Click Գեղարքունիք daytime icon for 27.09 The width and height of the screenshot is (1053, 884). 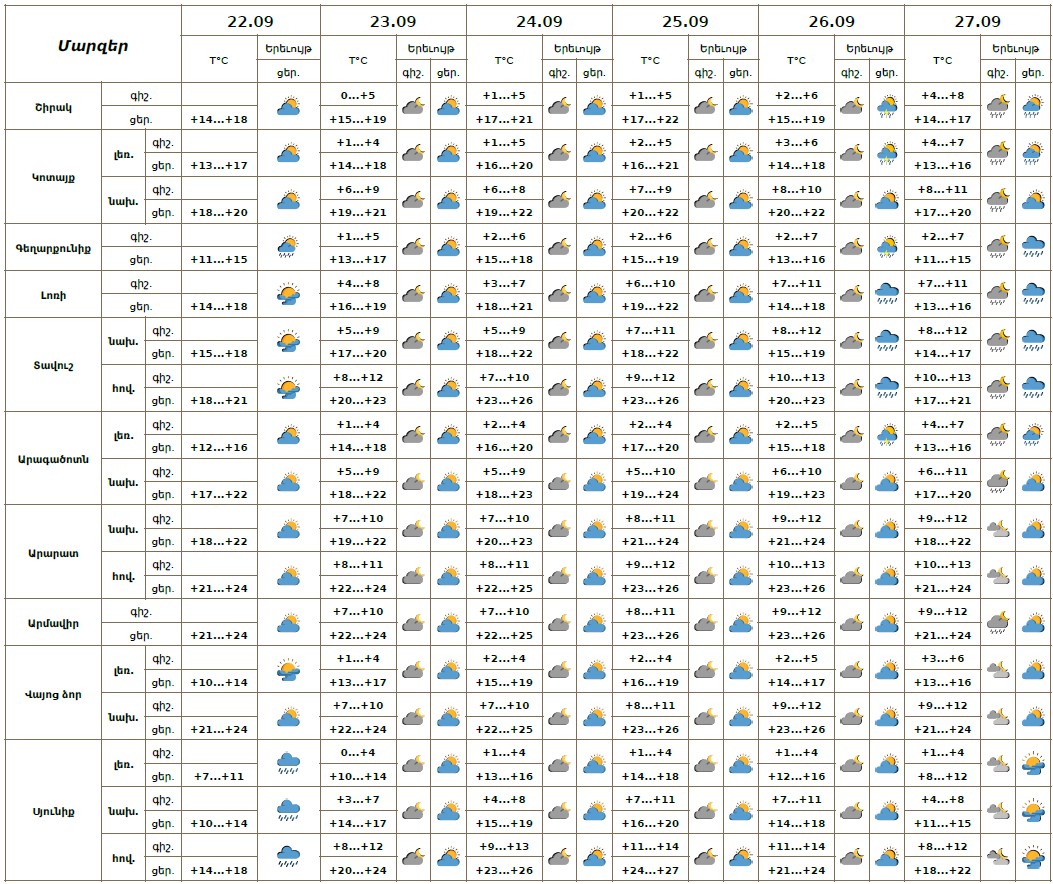(x=1033, y=247)
